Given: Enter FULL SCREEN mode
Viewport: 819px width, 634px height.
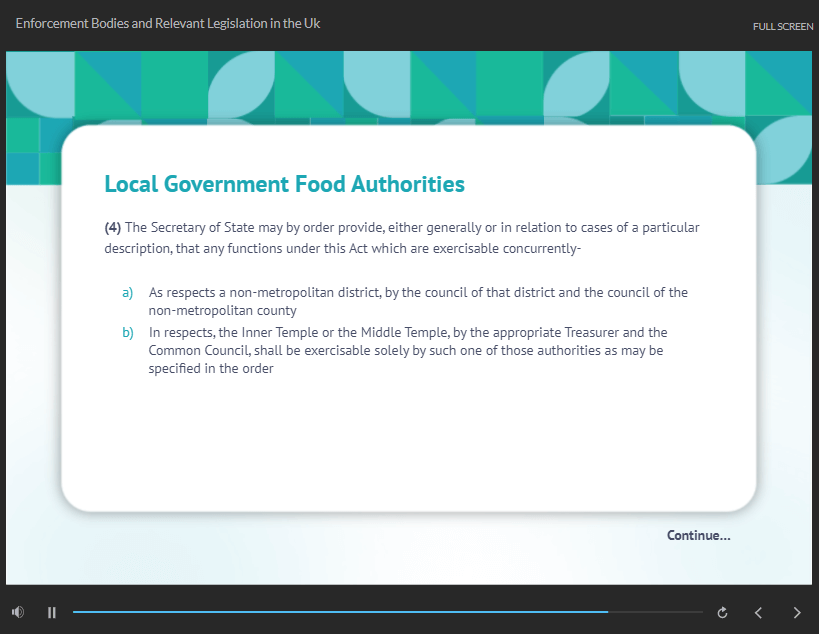Looking at the screenshot, I should click(x=782, y=27).
